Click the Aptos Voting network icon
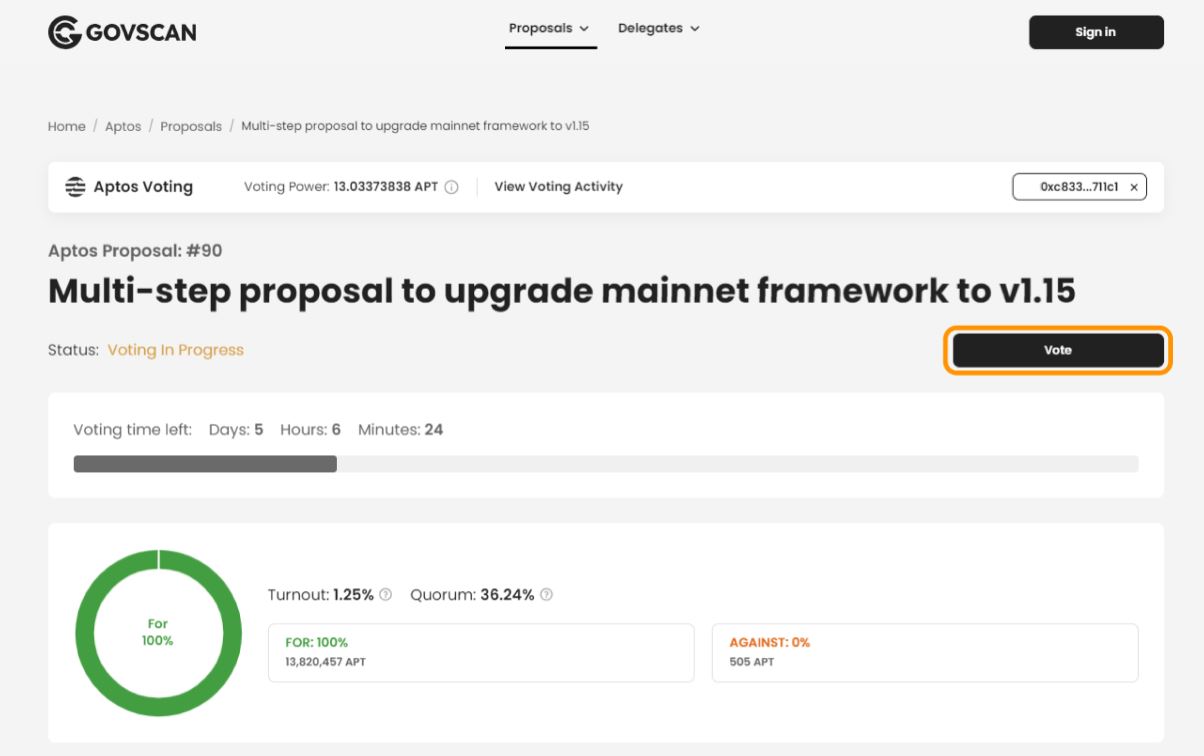Screen dimensions: 1204x756 tap(73, 186)
